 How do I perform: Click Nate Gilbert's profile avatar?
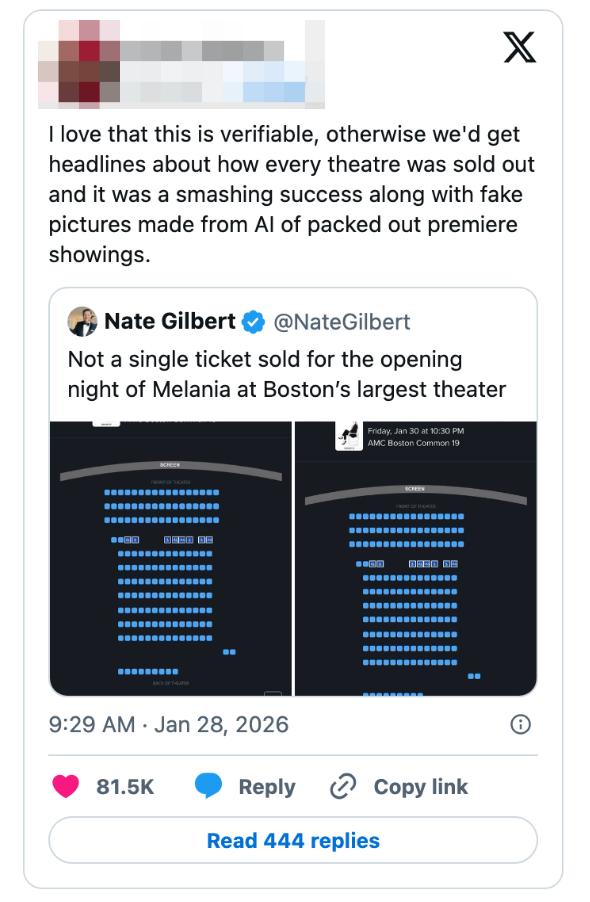[x=82, y=321]
